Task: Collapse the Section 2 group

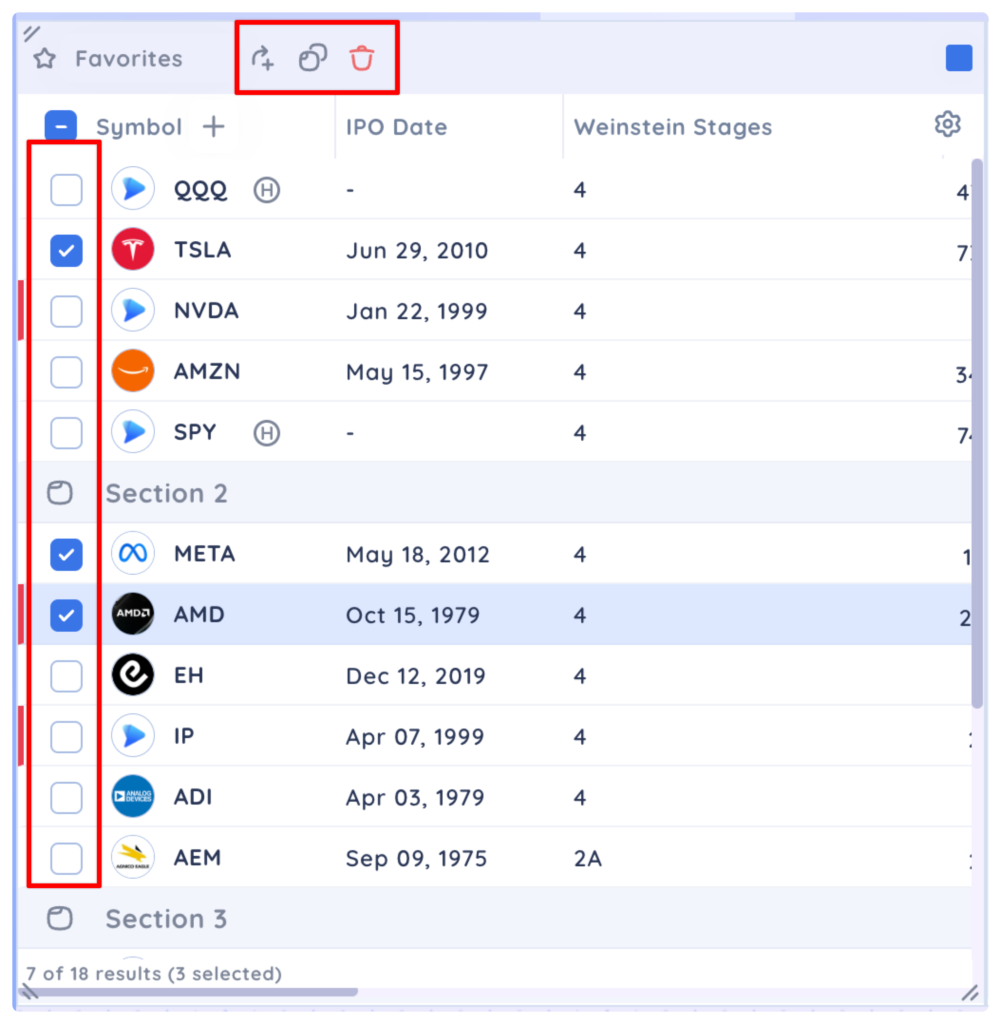Action: pos(60,493)
